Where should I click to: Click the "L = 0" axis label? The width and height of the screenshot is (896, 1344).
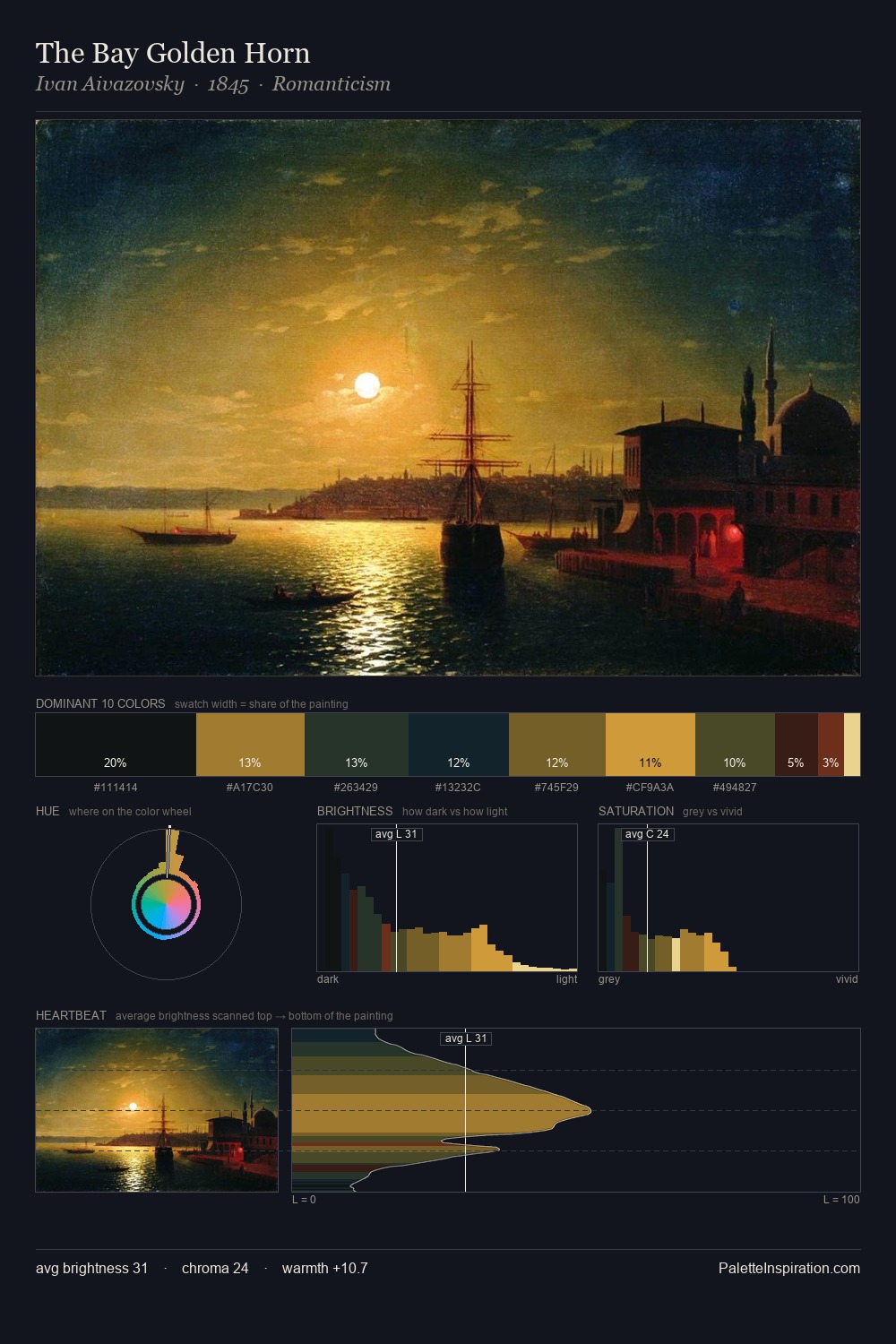[x=304, y=1200]
